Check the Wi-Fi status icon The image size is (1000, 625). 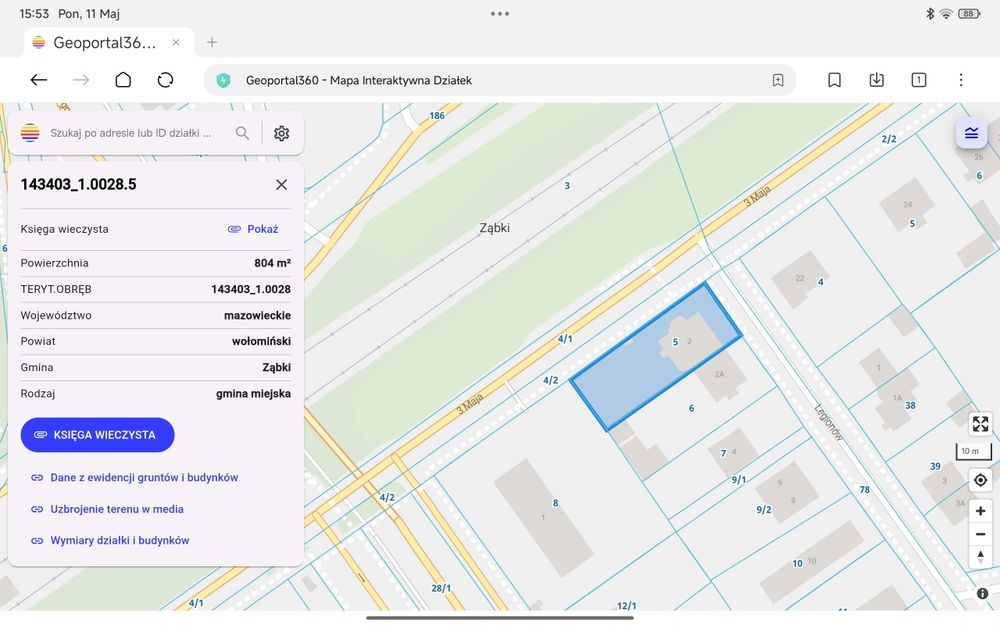tap(946, 13)
